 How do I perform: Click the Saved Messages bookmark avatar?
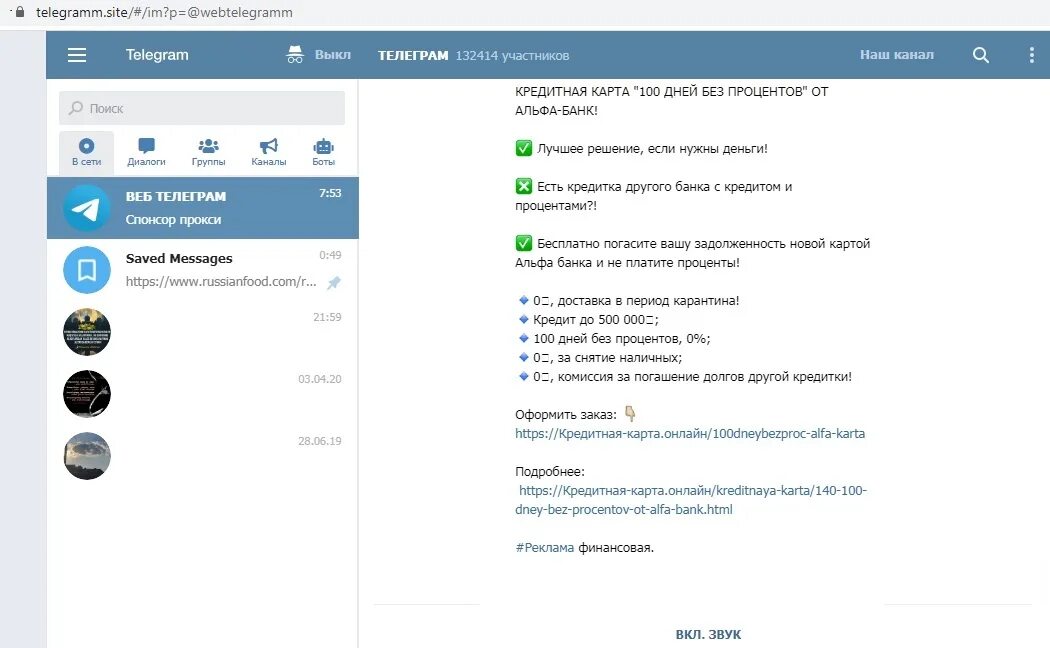(x=87, y=270)
